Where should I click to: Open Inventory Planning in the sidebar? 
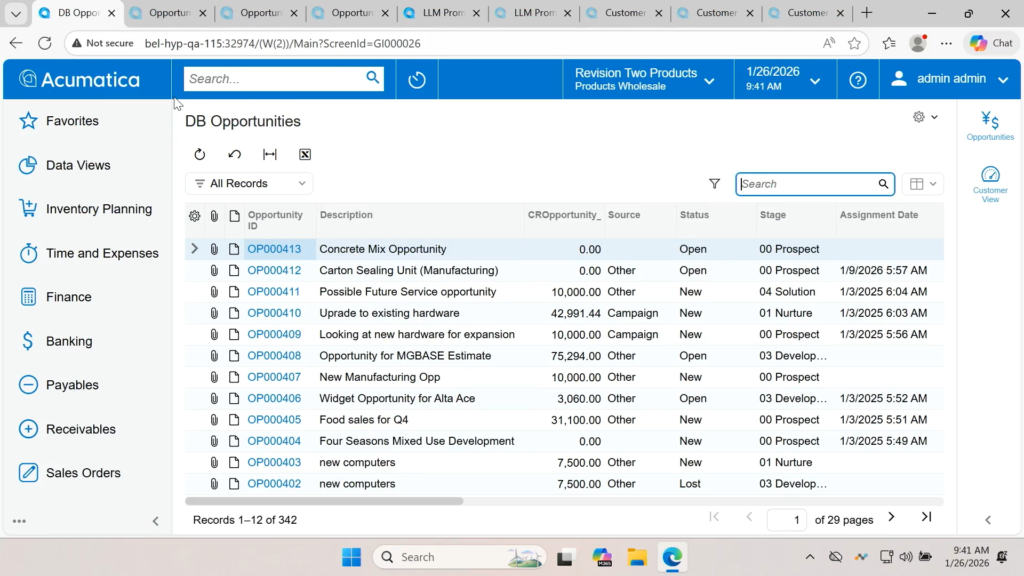[98, 209]
